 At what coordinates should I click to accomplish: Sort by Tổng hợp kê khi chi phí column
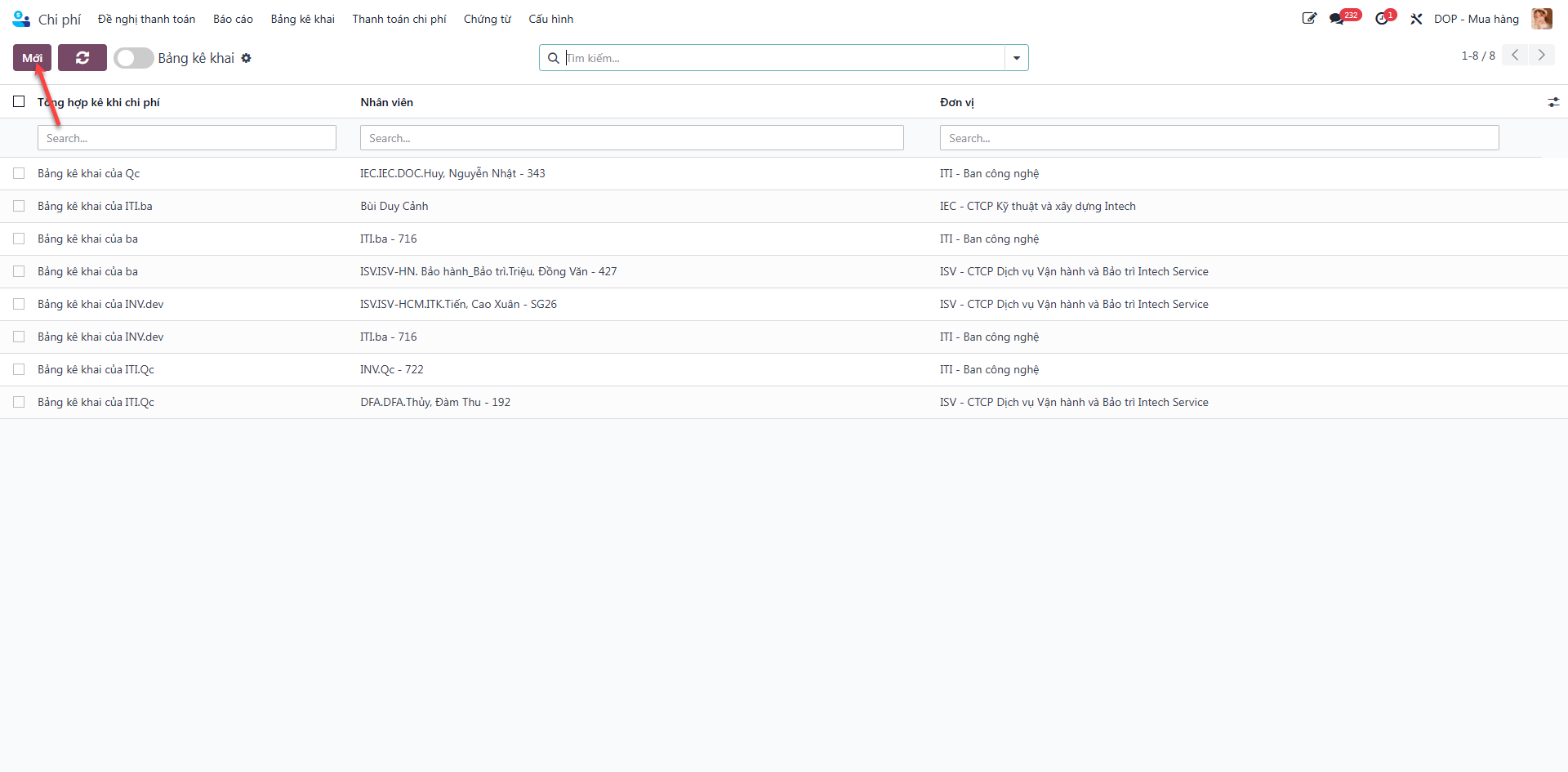(99, 102)
